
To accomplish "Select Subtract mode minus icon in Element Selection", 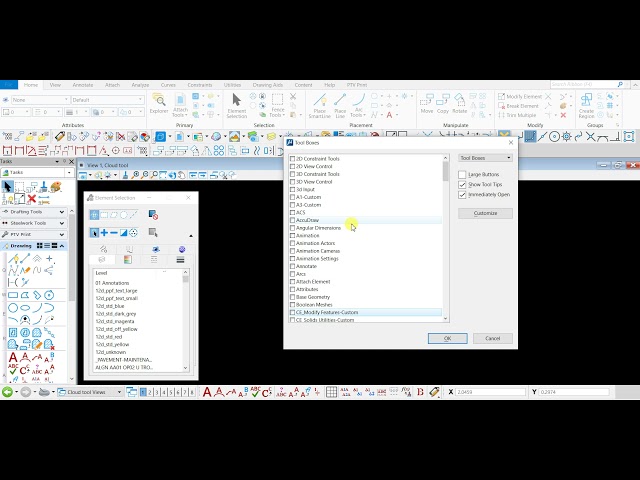I will click(x=114, y=233).
